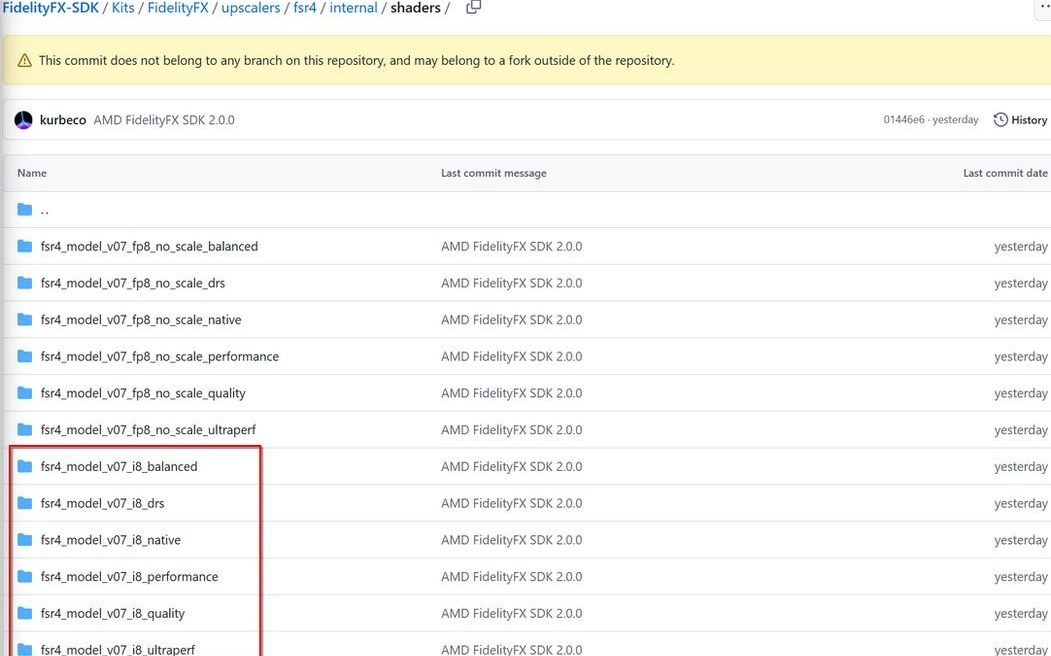The image size is (1051, 656).
Task: Open the fsr4_model_v07_fp8_no_scale_drs folder
Action: coord(133,283)
